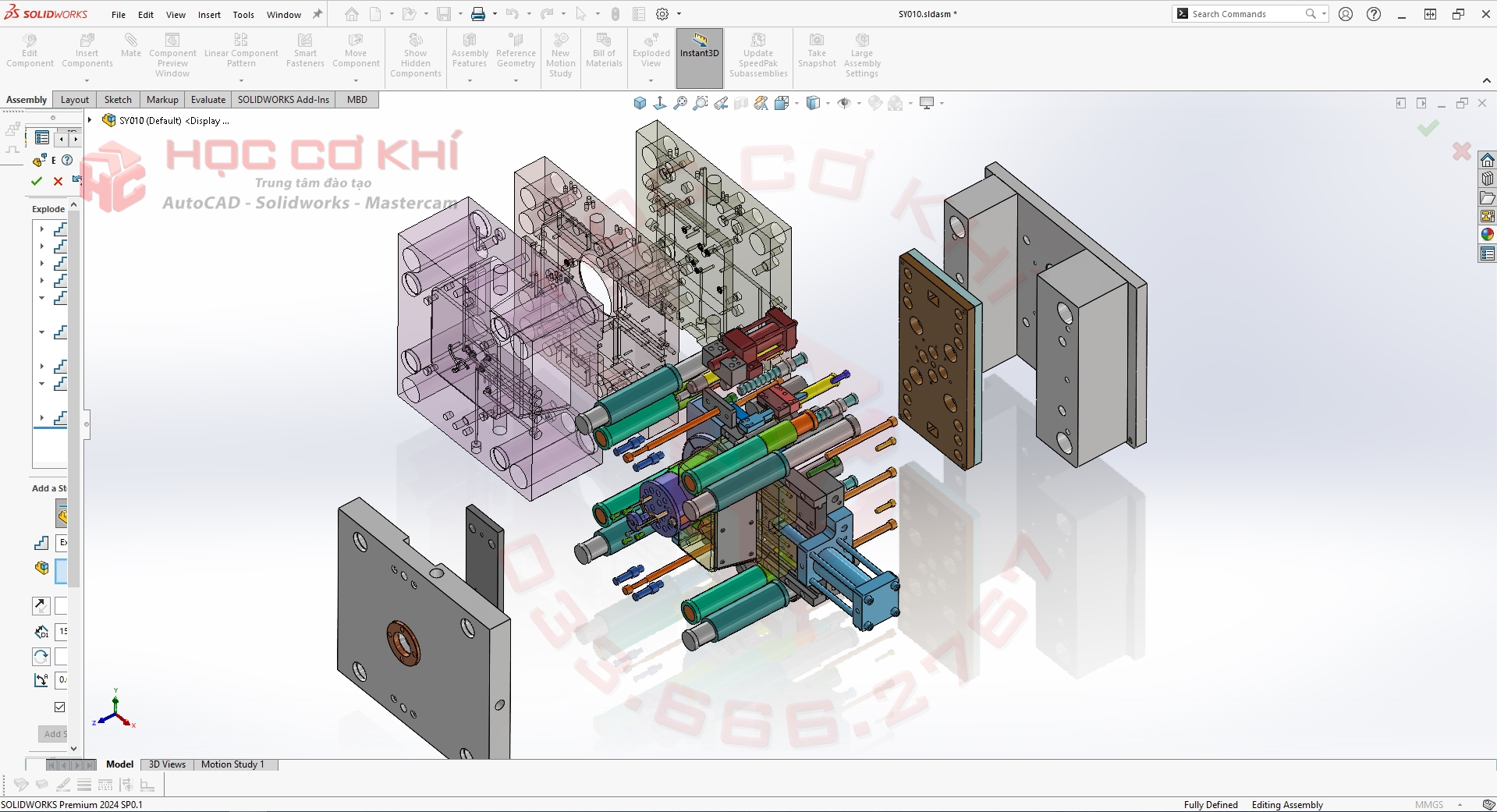Open the Tools menu
Screen dimensions: 1497x812
pyautogui.click(x=243, y=14)
